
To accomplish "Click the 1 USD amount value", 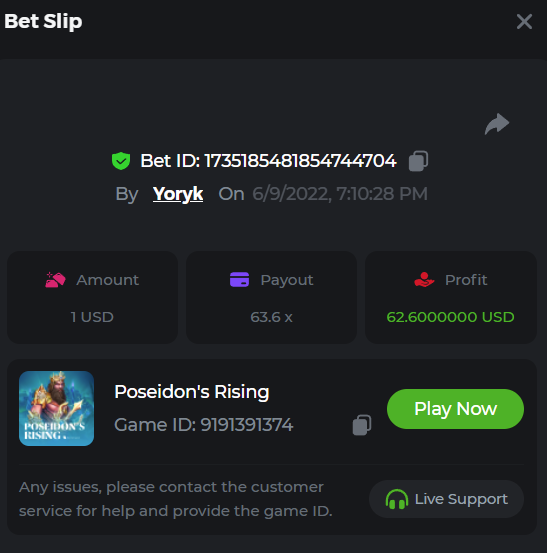I will point(92,317).
